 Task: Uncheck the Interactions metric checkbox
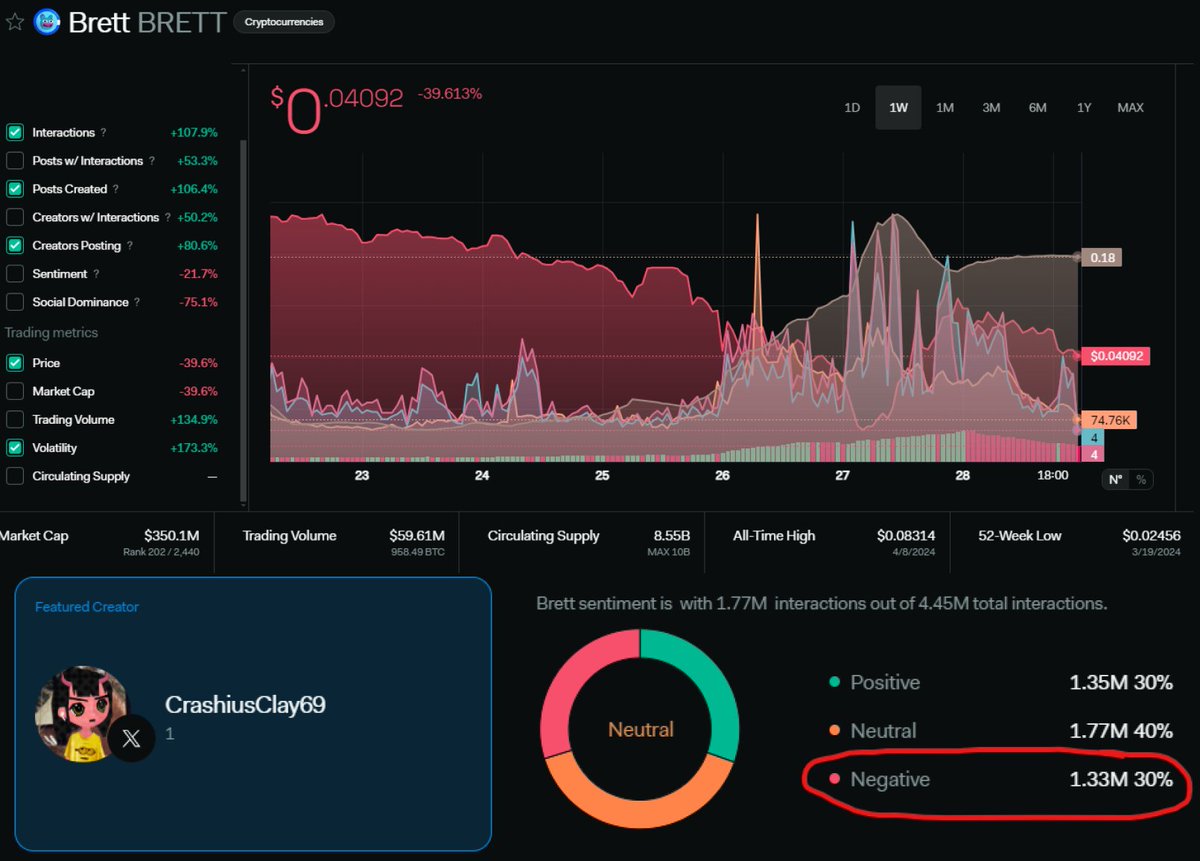(15, 132)
